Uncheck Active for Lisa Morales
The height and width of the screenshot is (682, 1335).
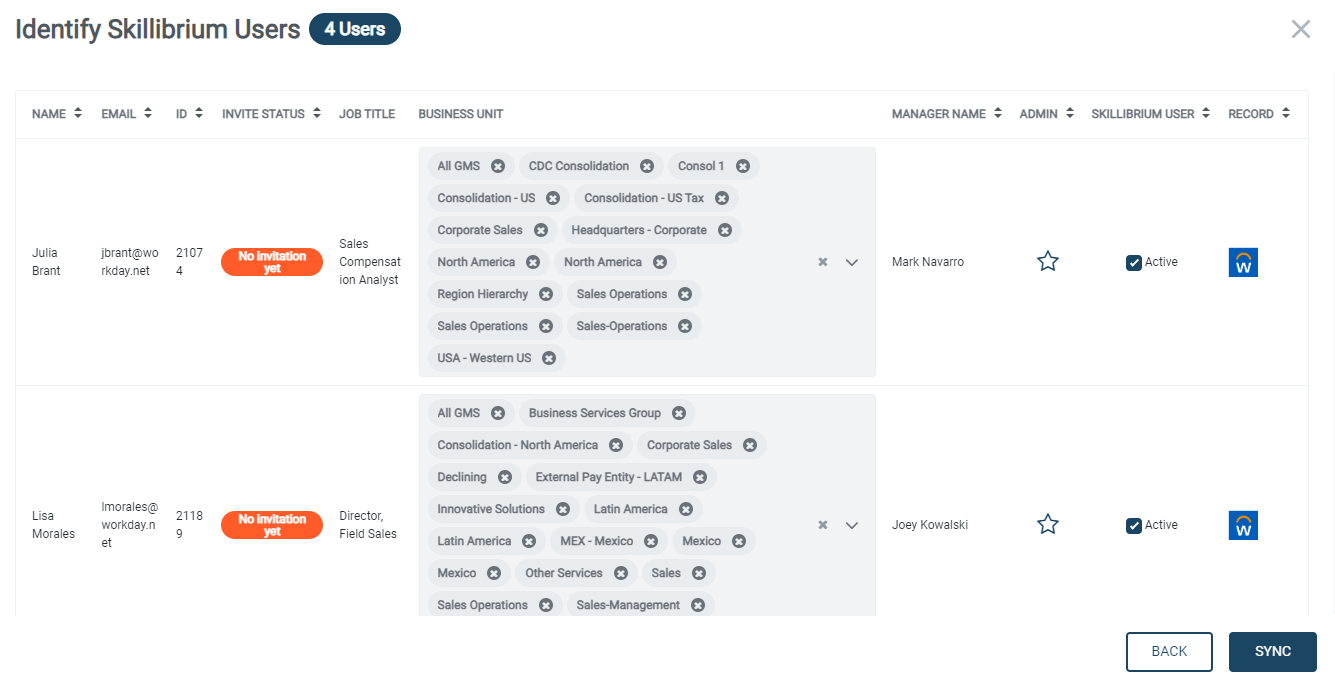click(x=1134, y=526)
